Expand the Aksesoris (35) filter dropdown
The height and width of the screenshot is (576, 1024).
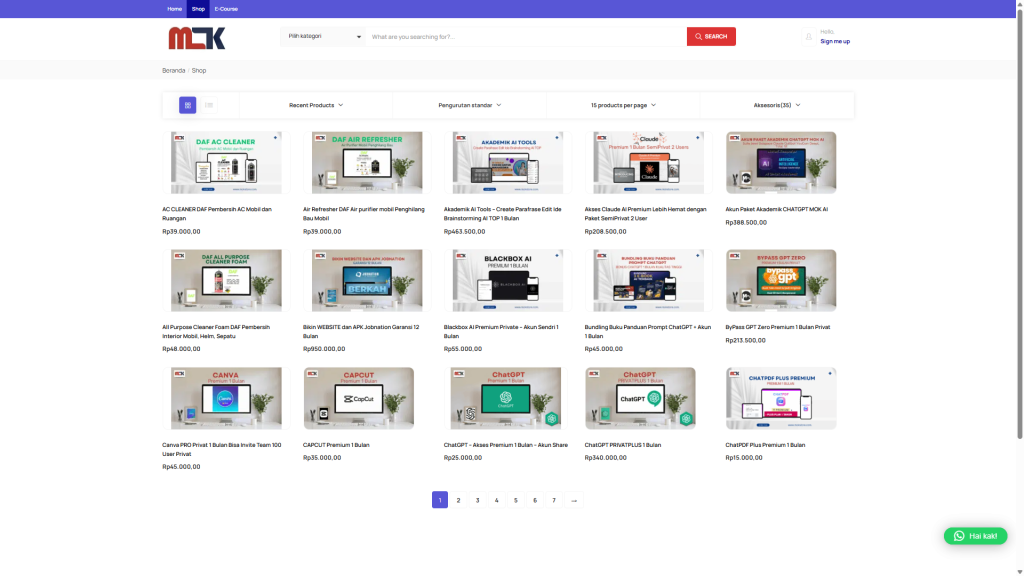[x=777, y=105]
